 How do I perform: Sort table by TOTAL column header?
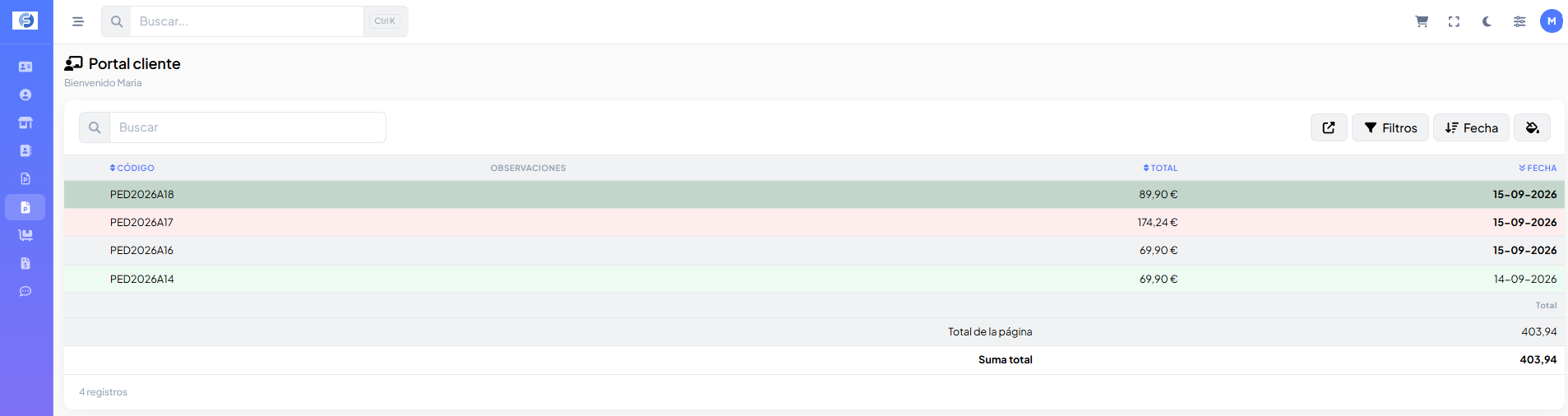click(1160, 168)
